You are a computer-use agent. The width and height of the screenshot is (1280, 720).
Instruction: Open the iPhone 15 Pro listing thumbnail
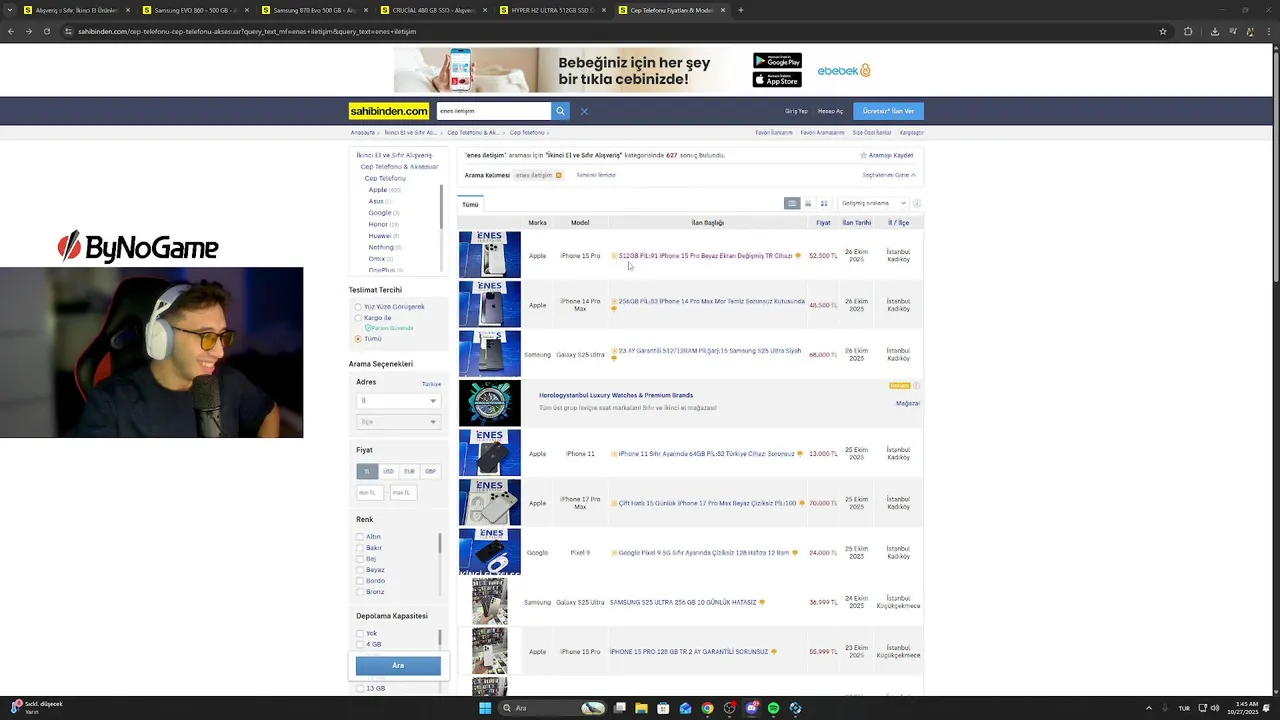pyautogui.click(x=490, y=254)
